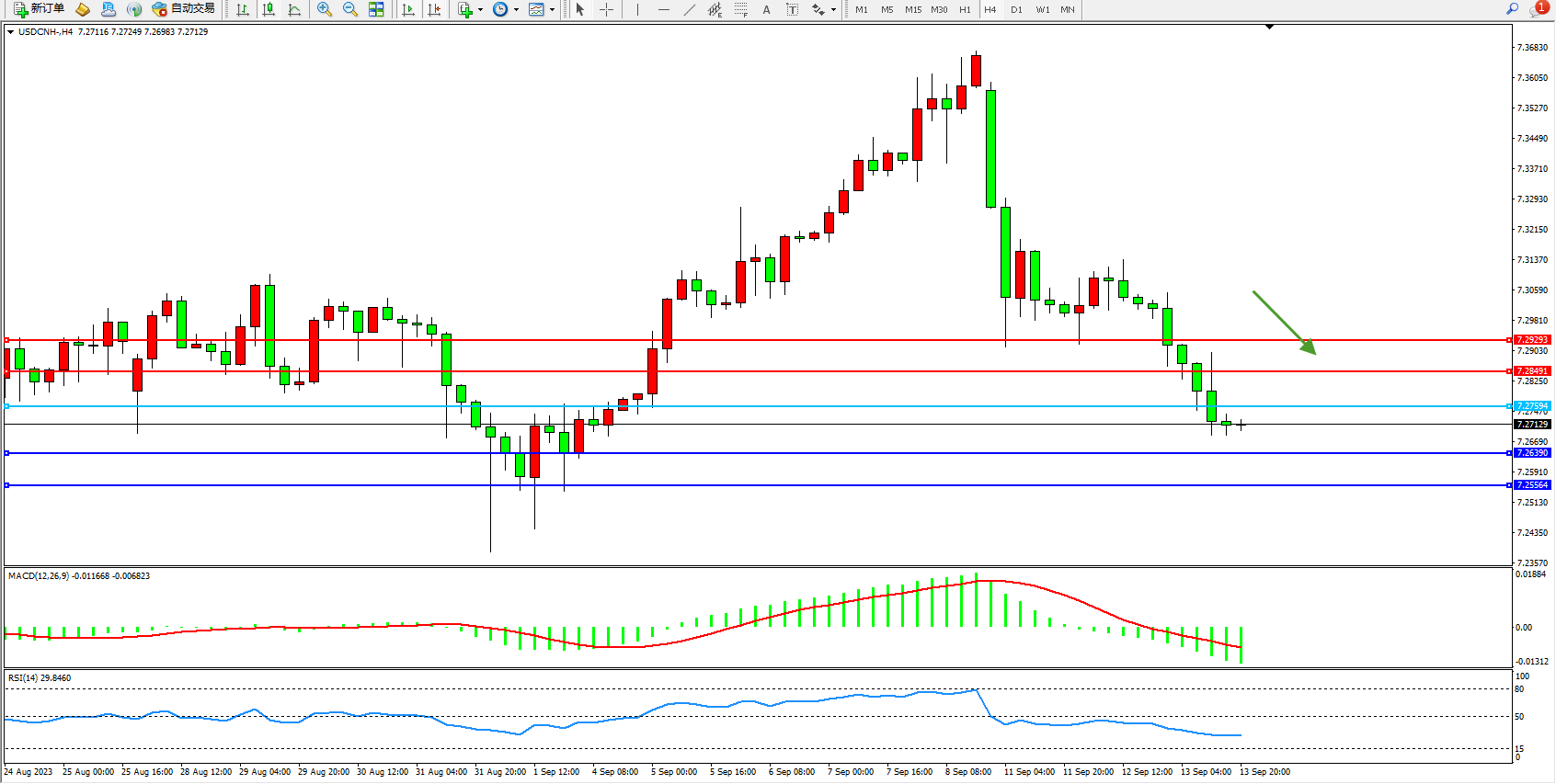Select the crosshair tool

tap(606, 9)
